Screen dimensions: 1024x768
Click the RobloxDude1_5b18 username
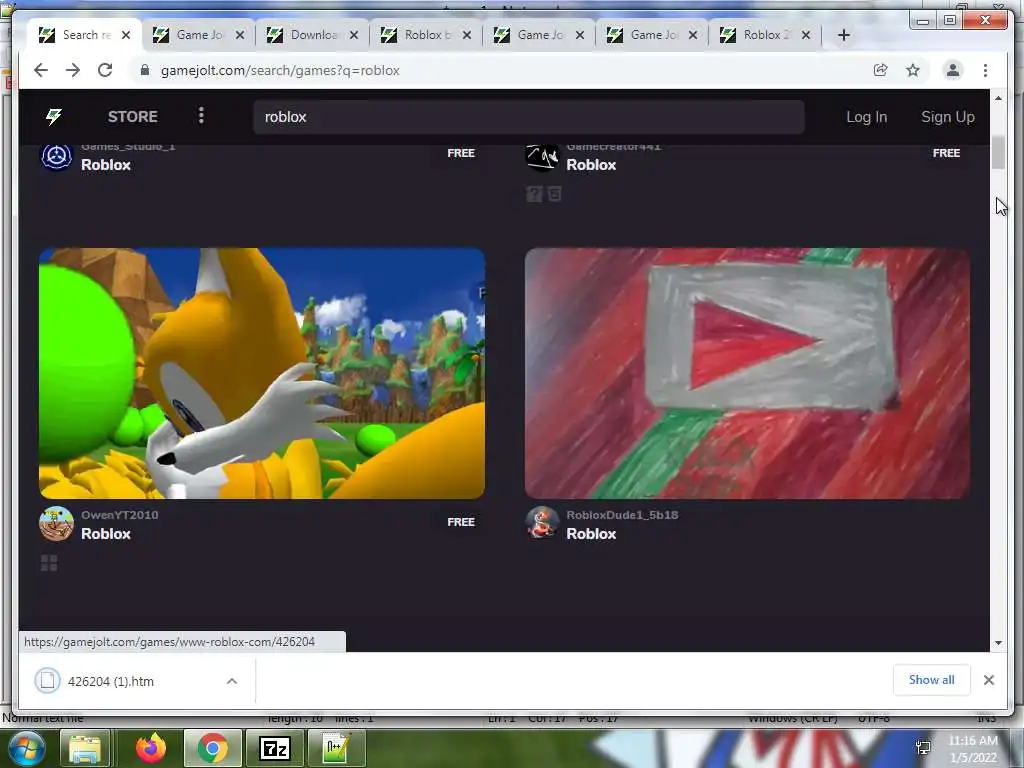pyautogui.click(x=622, y=515)
